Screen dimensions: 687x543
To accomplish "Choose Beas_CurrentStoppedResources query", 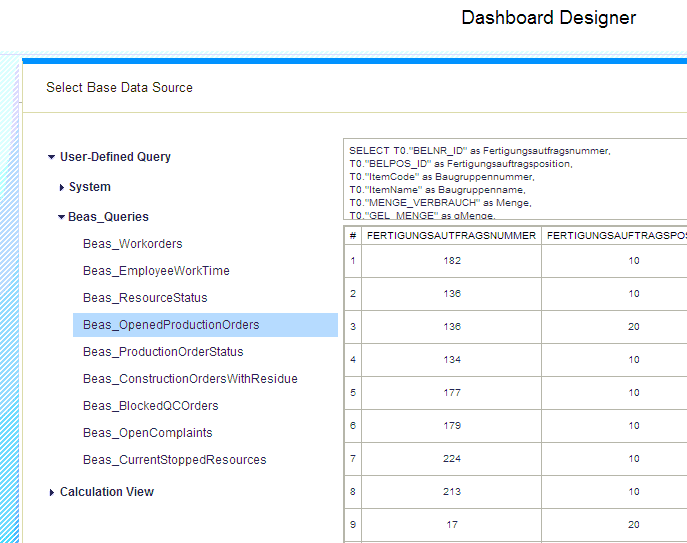I will coord(174,460).
